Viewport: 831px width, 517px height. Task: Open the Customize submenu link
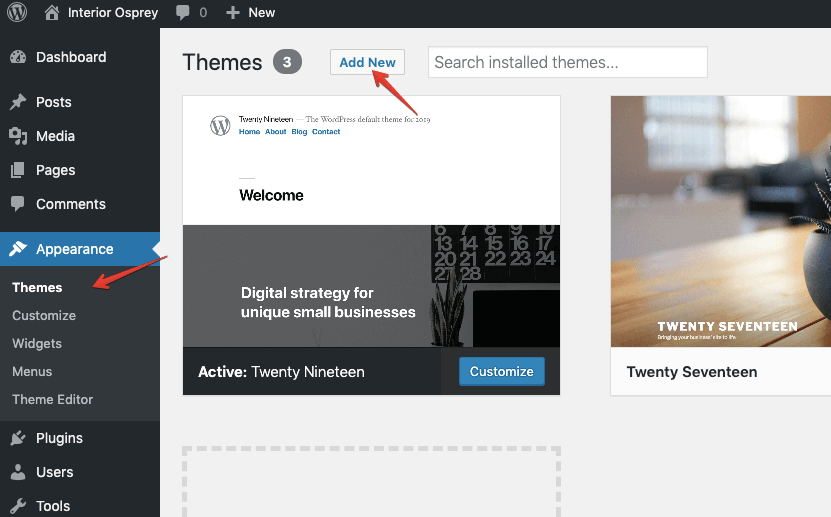click(44, 315)
